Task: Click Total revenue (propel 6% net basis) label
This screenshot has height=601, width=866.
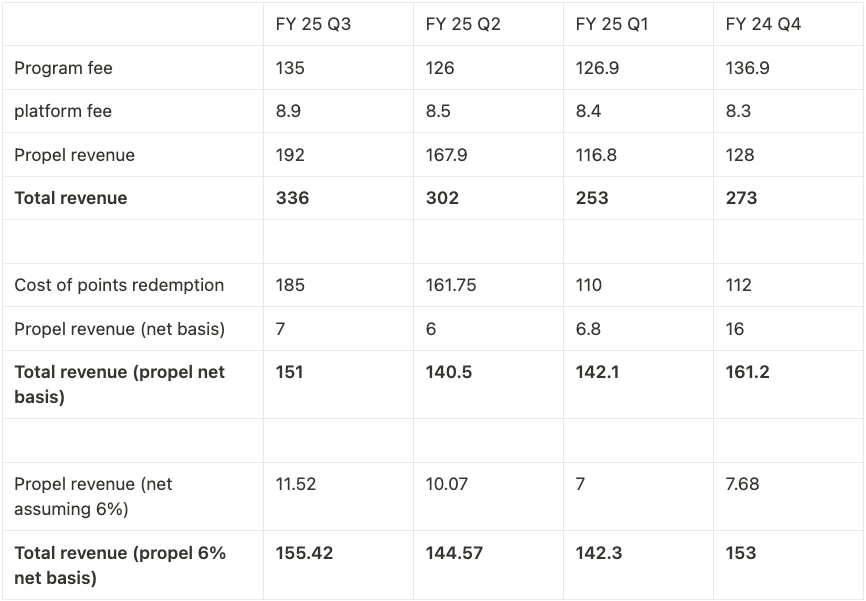Action: pyautogui.click(x=119, y=565)
